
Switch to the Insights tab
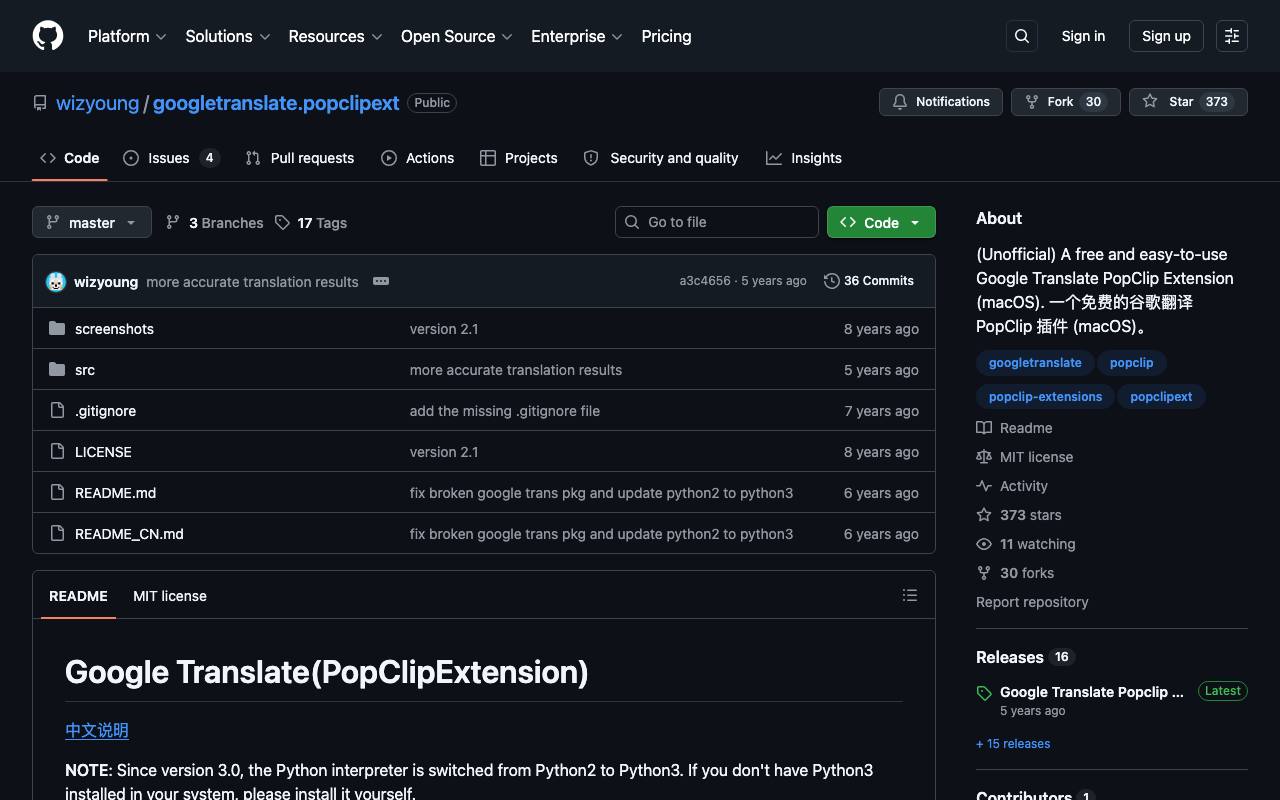pos(804,158)
